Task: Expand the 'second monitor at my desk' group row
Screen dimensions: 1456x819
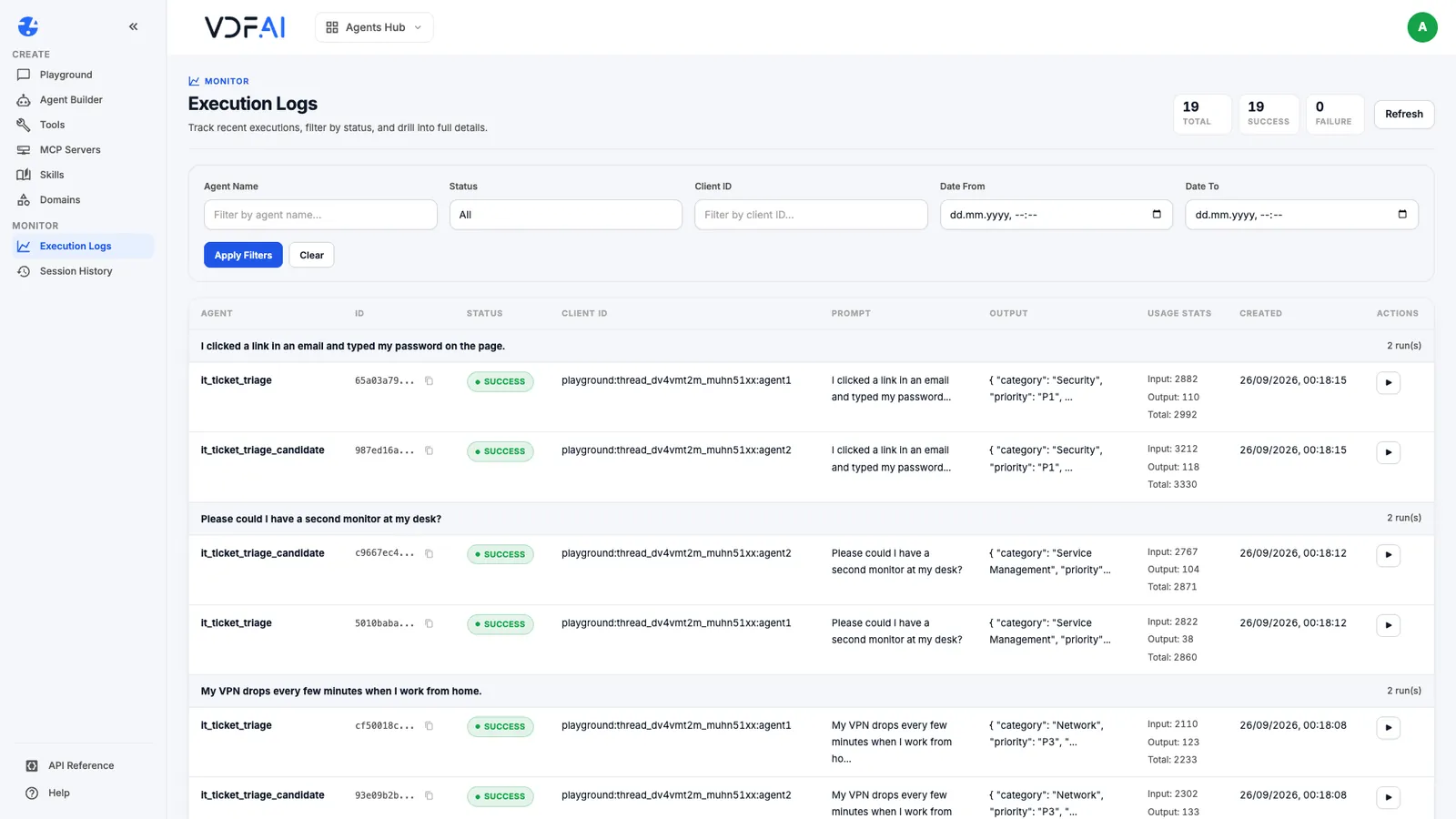Action: click(x=811, y=519)
